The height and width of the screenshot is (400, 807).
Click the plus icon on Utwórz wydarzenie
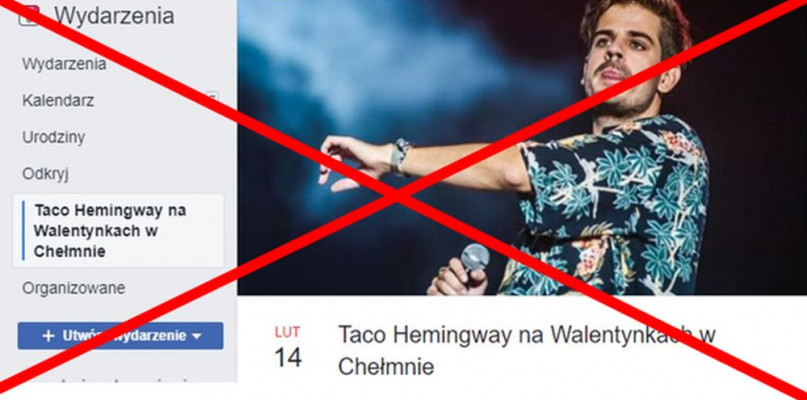[x=48, y=336]
